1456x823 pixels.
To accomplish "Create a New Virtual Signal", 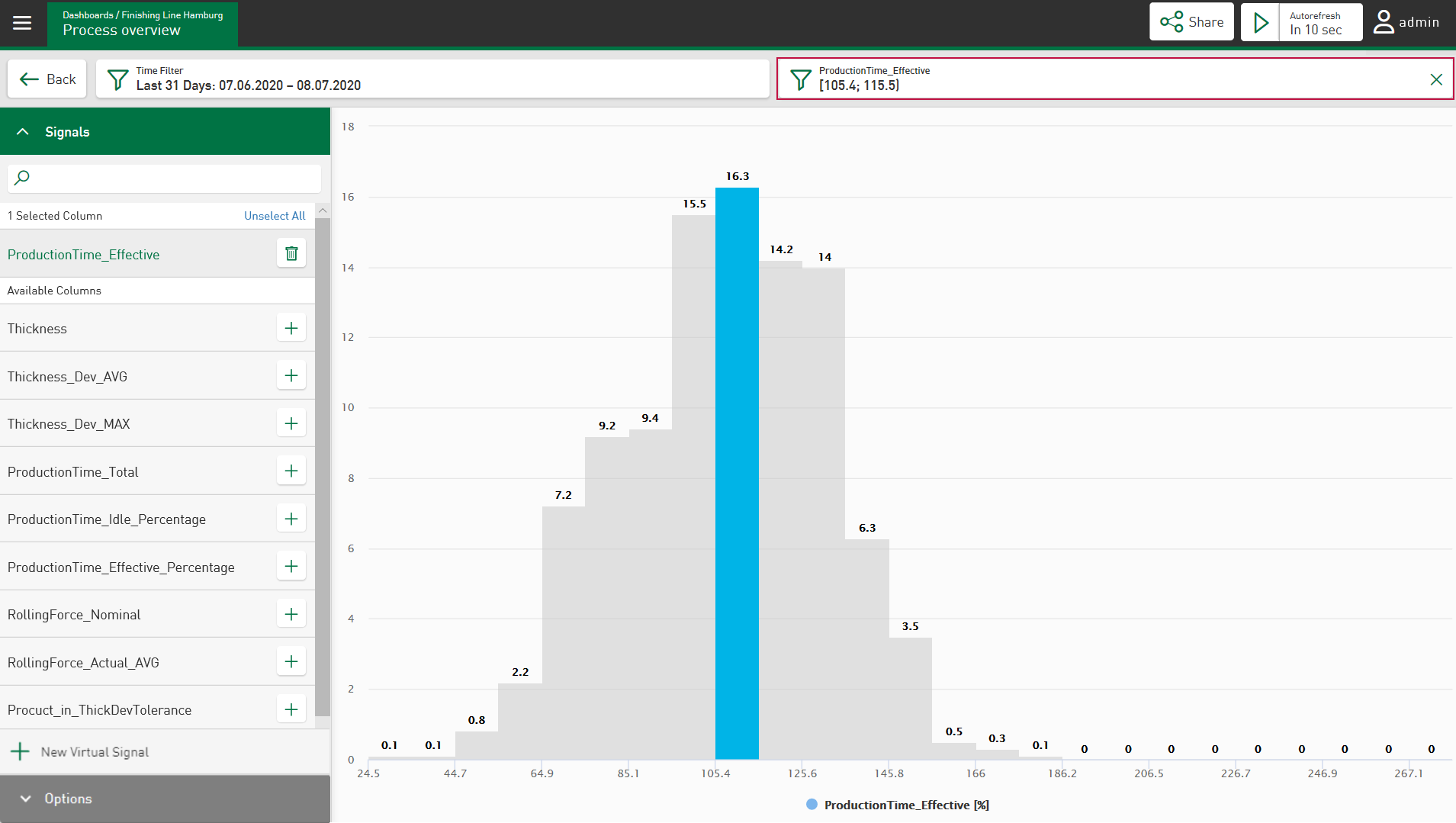I will point(80,752).
